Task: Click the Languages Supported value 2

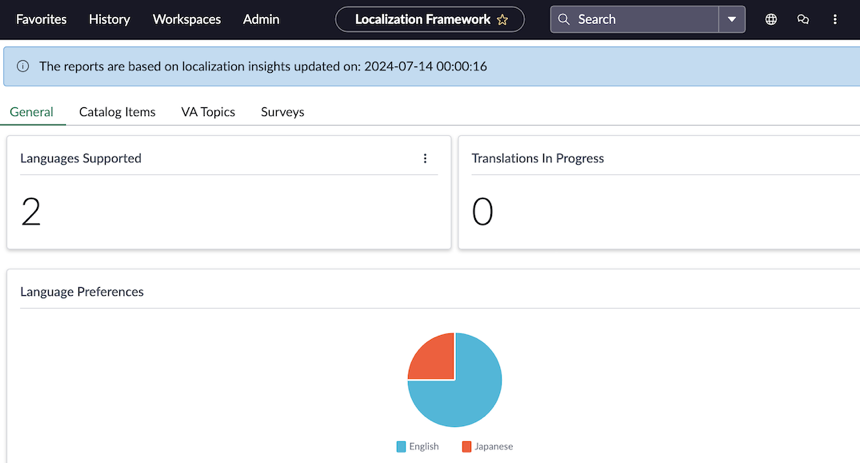Action: coord(31,212)
